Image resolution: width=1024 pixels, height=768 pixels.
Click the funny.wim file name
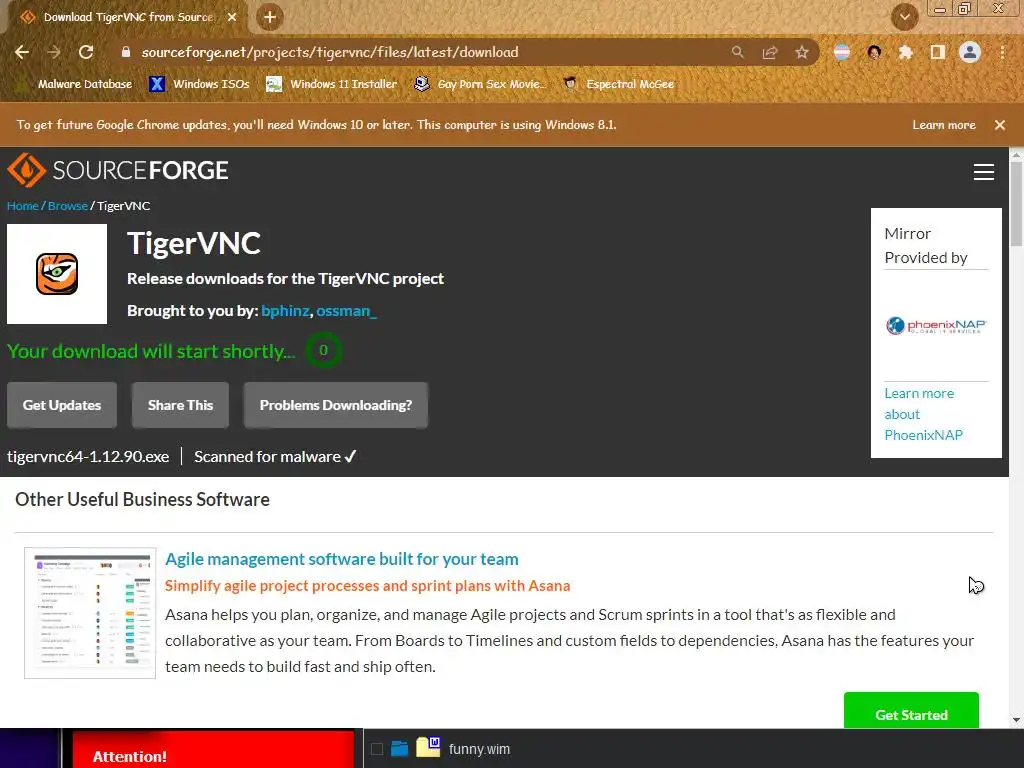pos(479,749)
